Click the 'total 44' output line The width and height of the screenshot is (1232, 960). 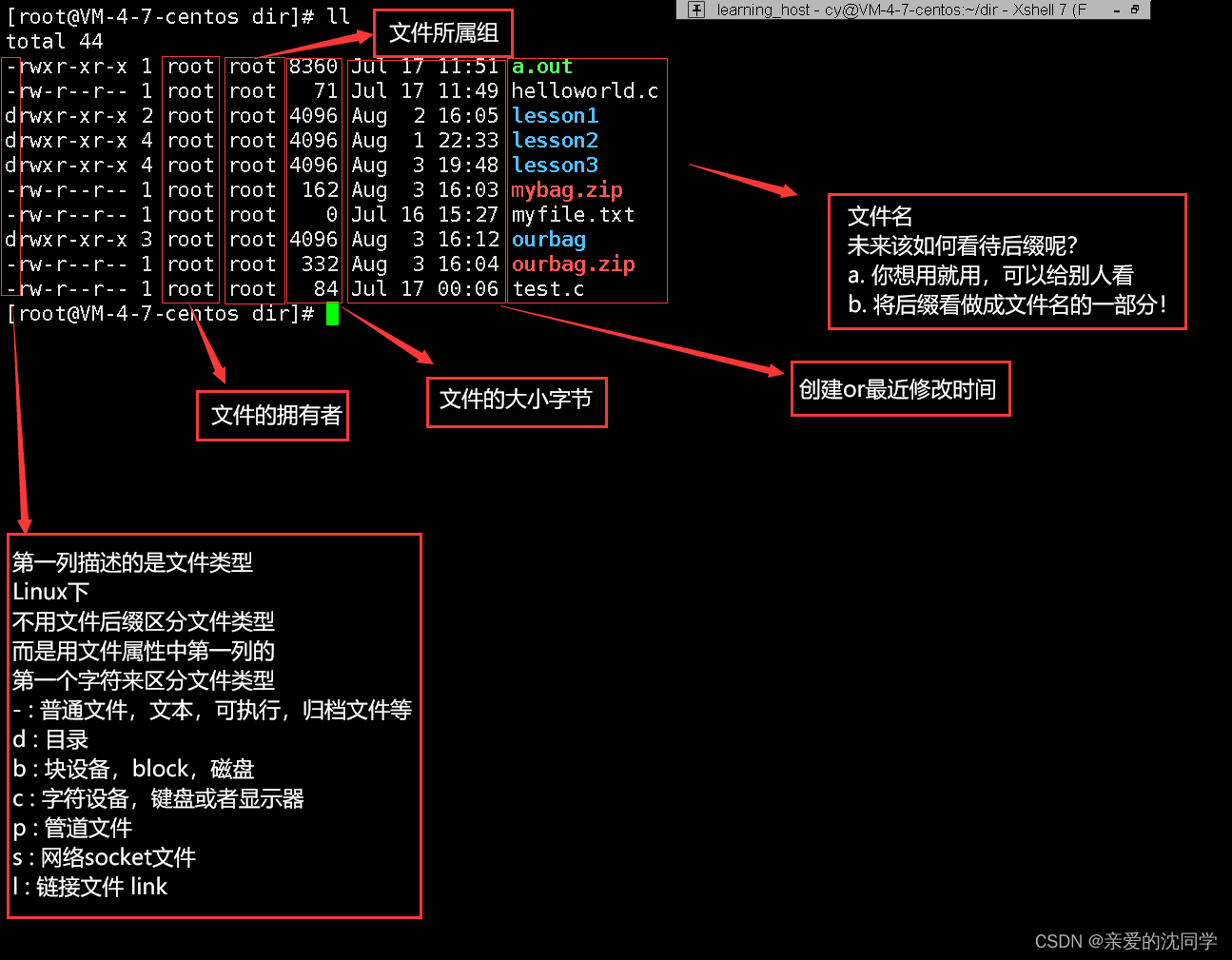tap(54, 42)
